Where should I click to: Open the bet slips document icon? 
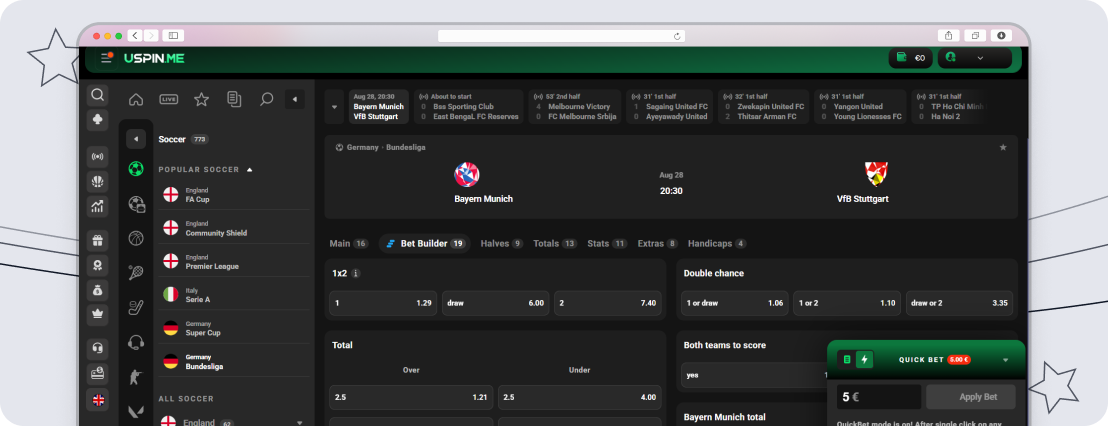pyautogui.click(x=234, y=100)
